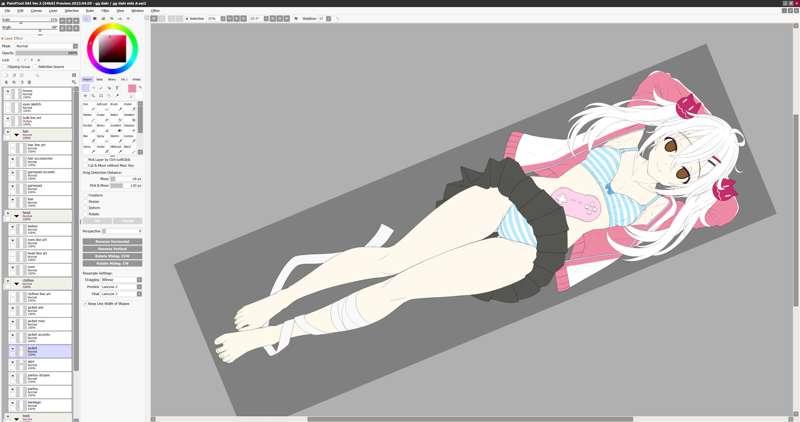The width and height of the screenshot is (800, 422).
Task: Select the rectangular Selection tool
Action: point(85,88)
